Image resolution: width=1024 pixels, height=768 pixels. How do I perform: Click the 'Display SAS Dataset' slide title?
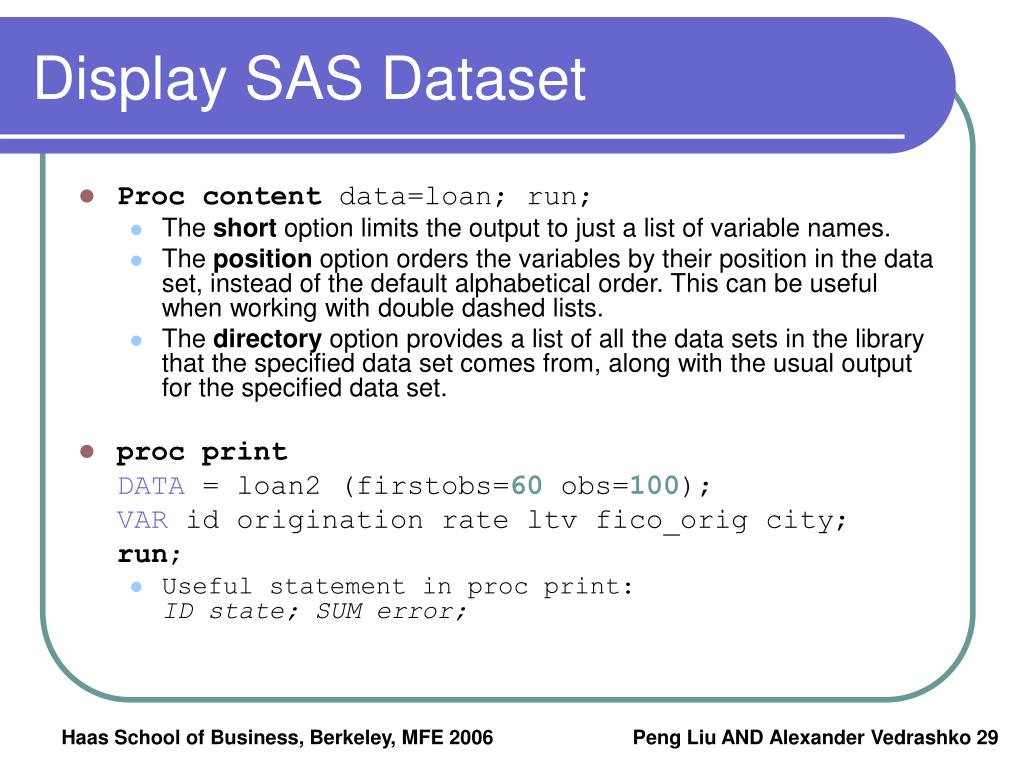(x=310, y=80)
